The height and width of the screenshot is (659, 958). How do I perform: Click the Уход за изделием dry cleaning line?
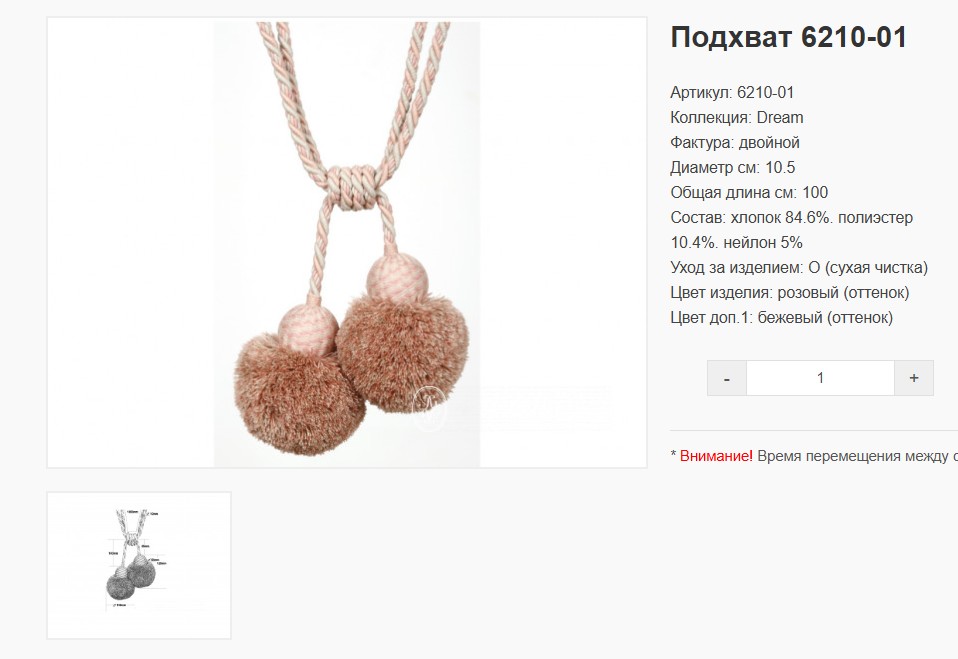click(x=799, y=268)
